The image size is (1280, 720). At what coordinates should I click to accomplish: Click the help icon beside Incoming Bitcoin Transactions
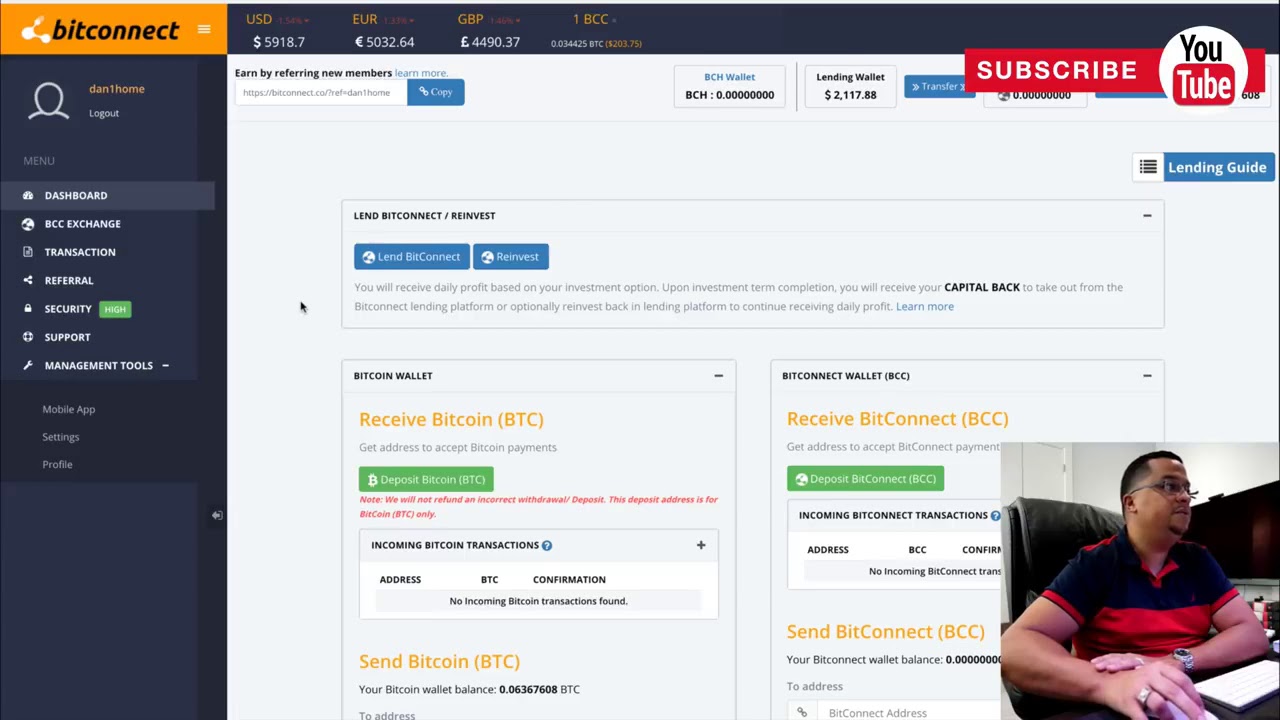click(x=547, y=545)
